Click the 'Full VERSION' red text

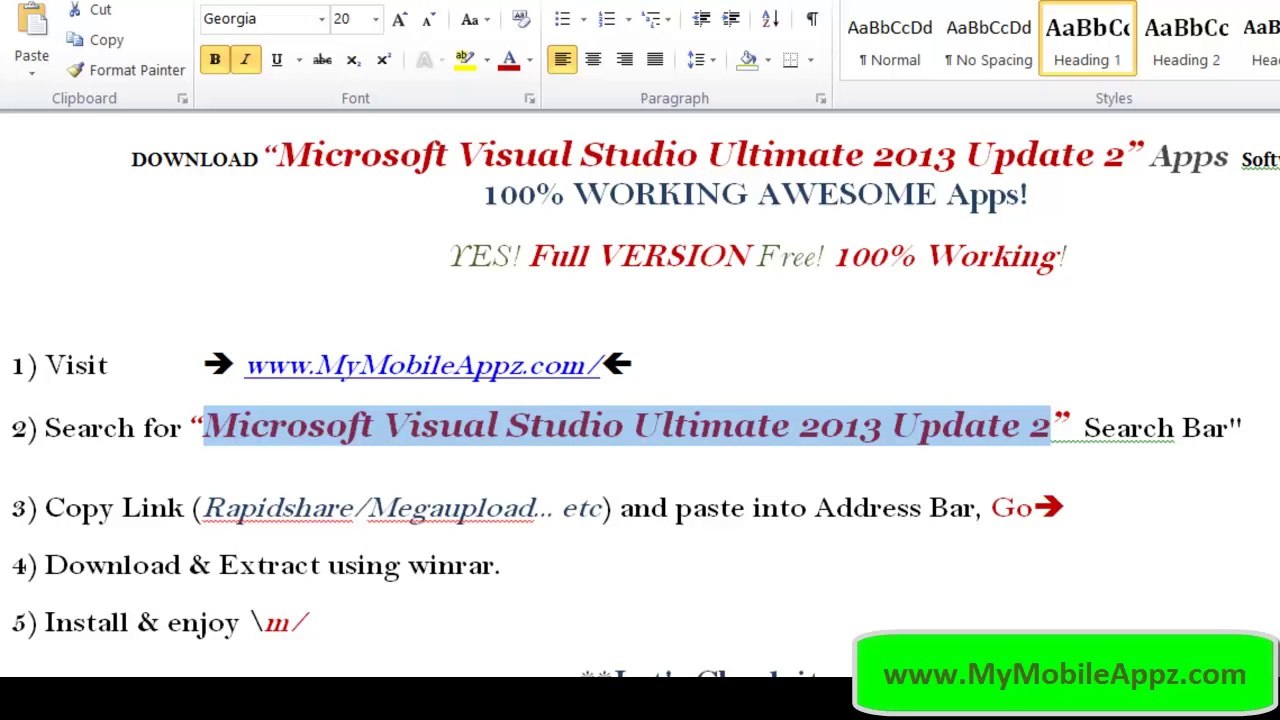point(640,256)
